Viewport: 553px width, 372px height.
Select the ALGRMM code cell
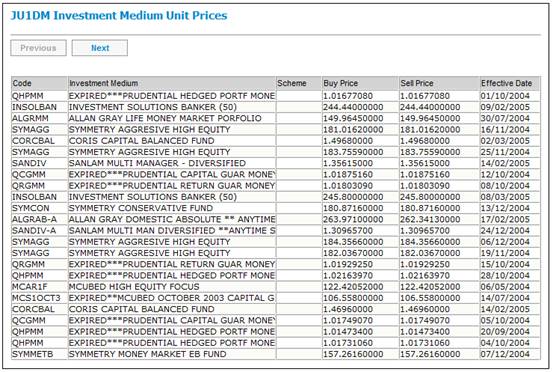pos(39,118)
